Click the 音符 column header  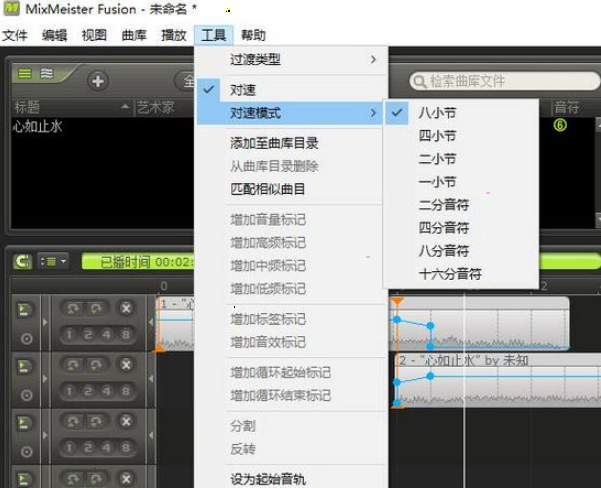tap(567, 108)
